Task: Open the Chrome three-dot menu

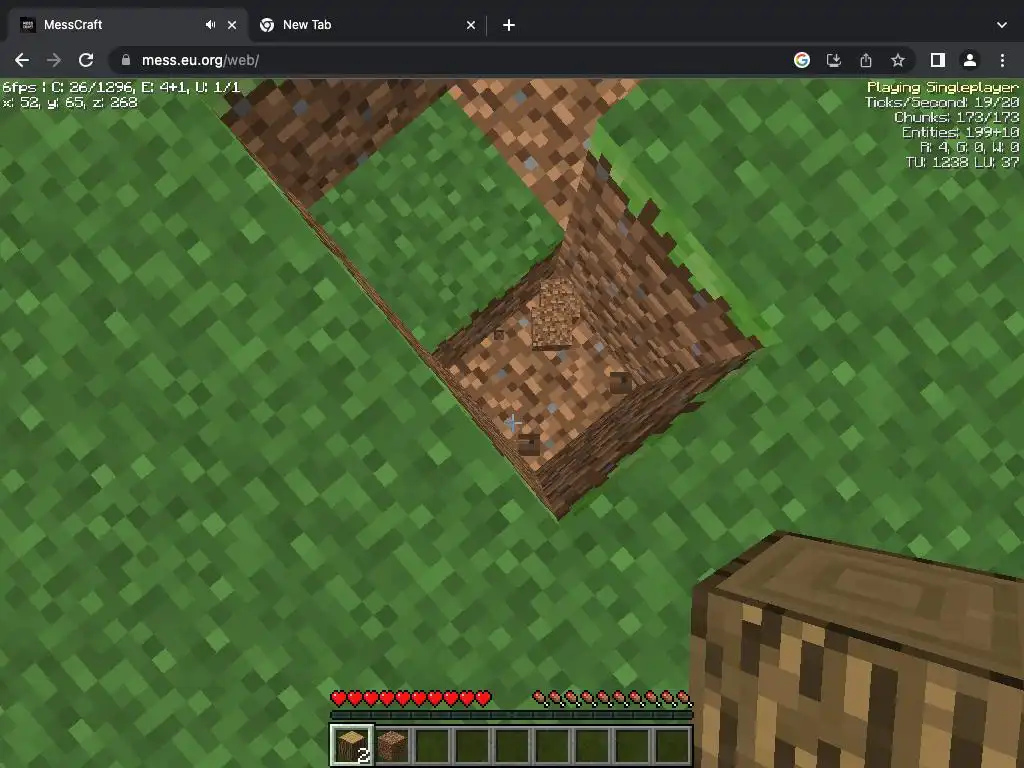Action: (x=1002, y=60)
